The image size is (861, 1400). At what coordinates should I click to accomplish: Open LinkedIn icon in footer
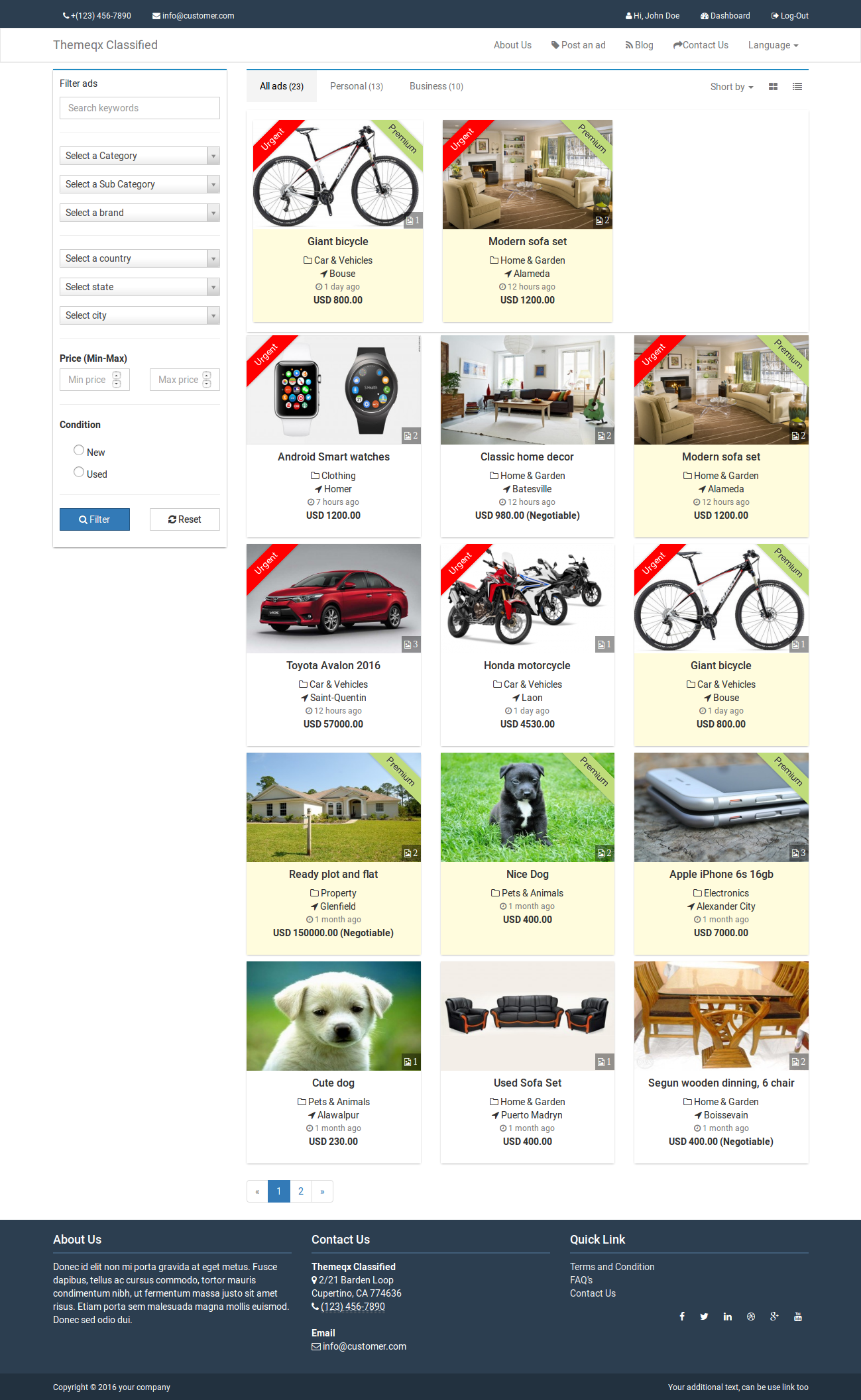pyautogui.click(x=728, y=1317)
